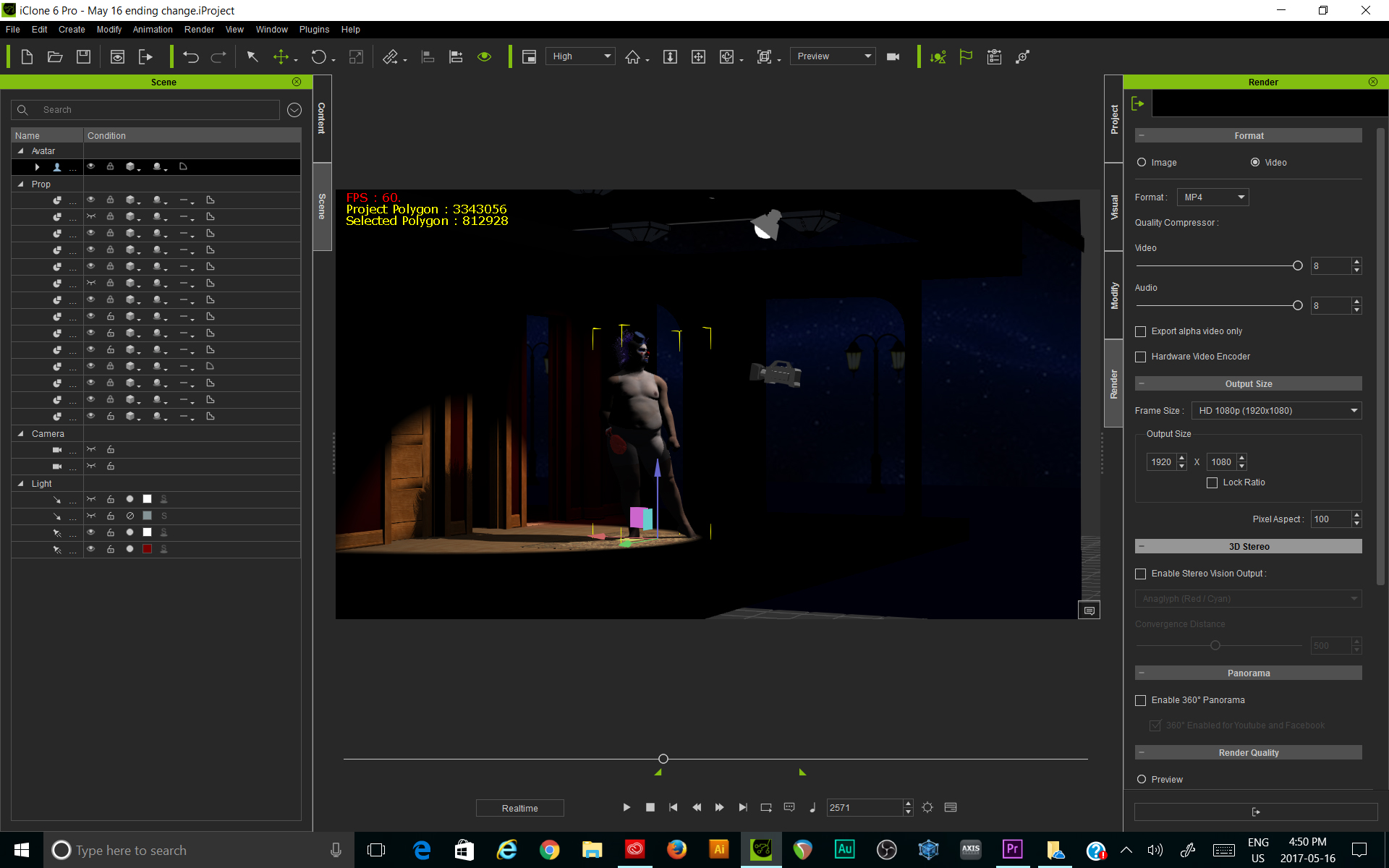The height and width of the screenshot is (868, 1389).
Task: Click the Video quality slider handle
Action: tap(1298, 265)
